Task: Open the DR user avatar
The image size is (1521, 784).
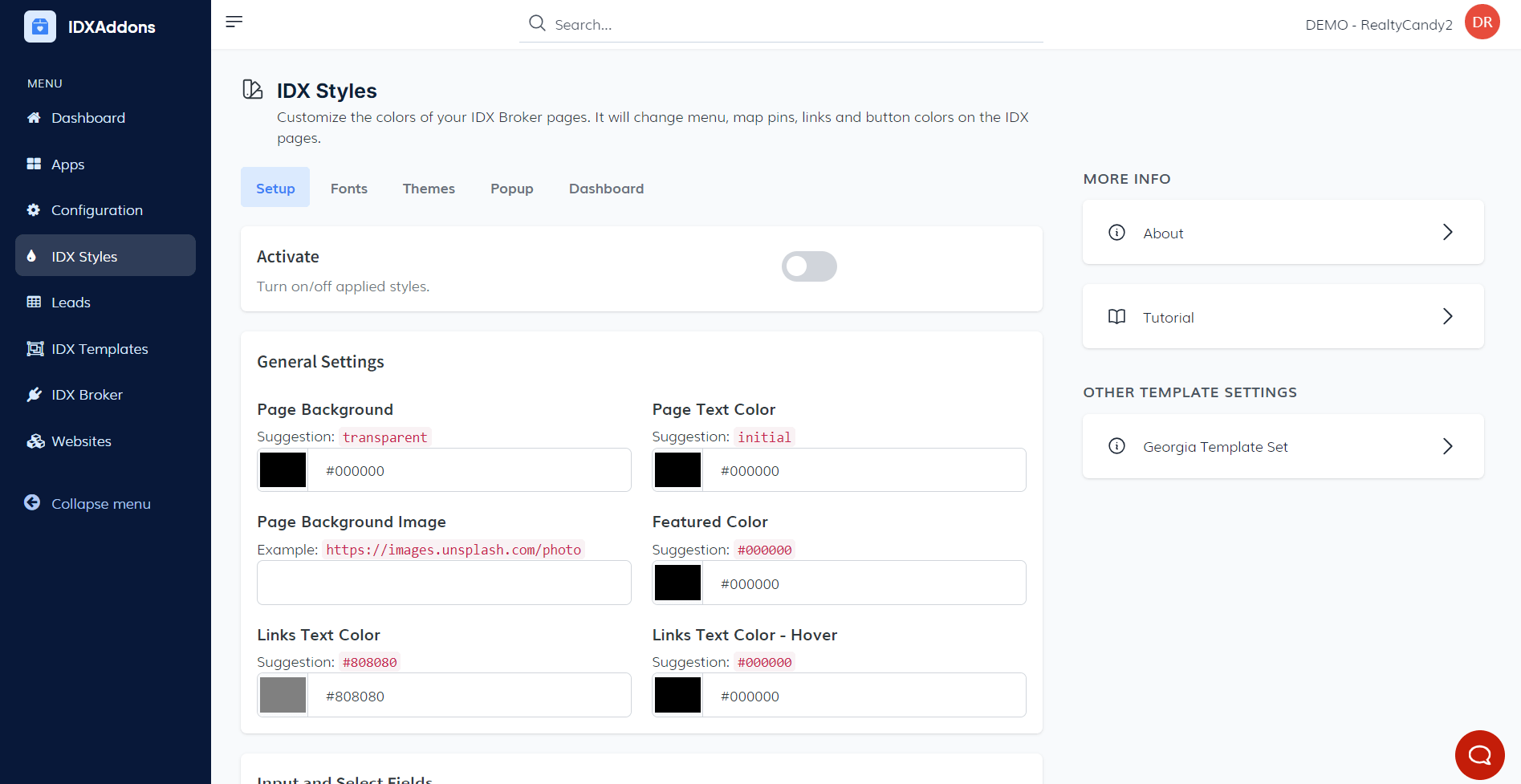Action: [x=1482, y=22]
